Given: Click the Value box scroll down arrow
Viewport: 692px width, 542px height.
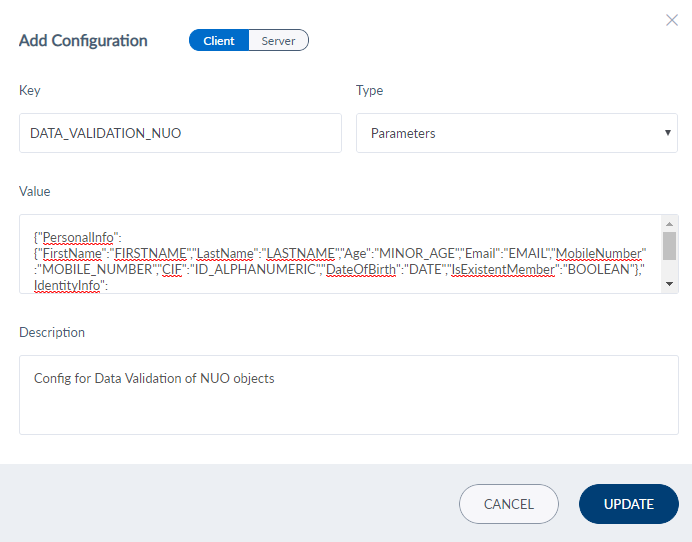Looking at the screenshot, I should click(x=669, y=284).
